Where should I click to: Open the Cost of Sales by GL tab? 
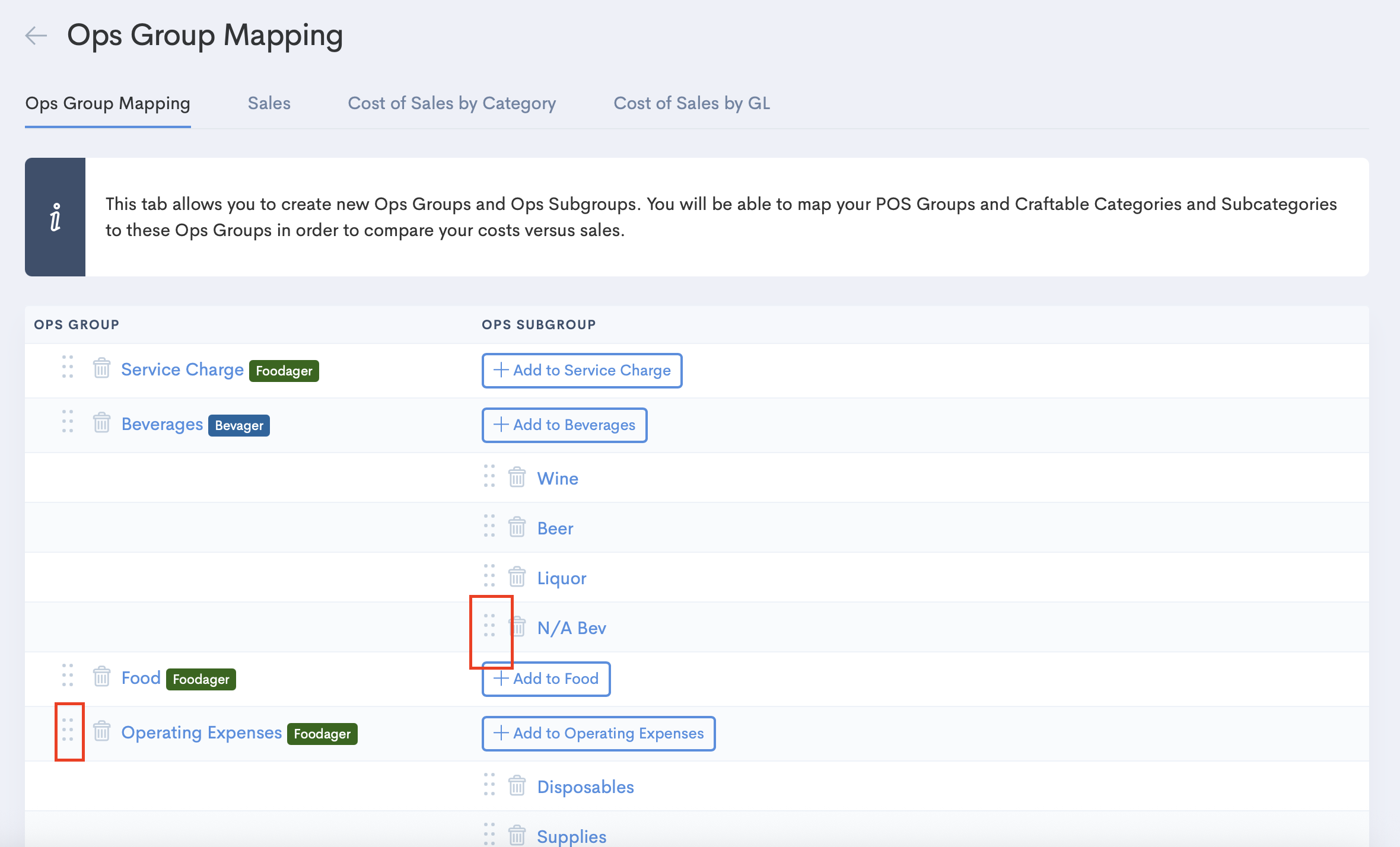[x=692, y=103]
